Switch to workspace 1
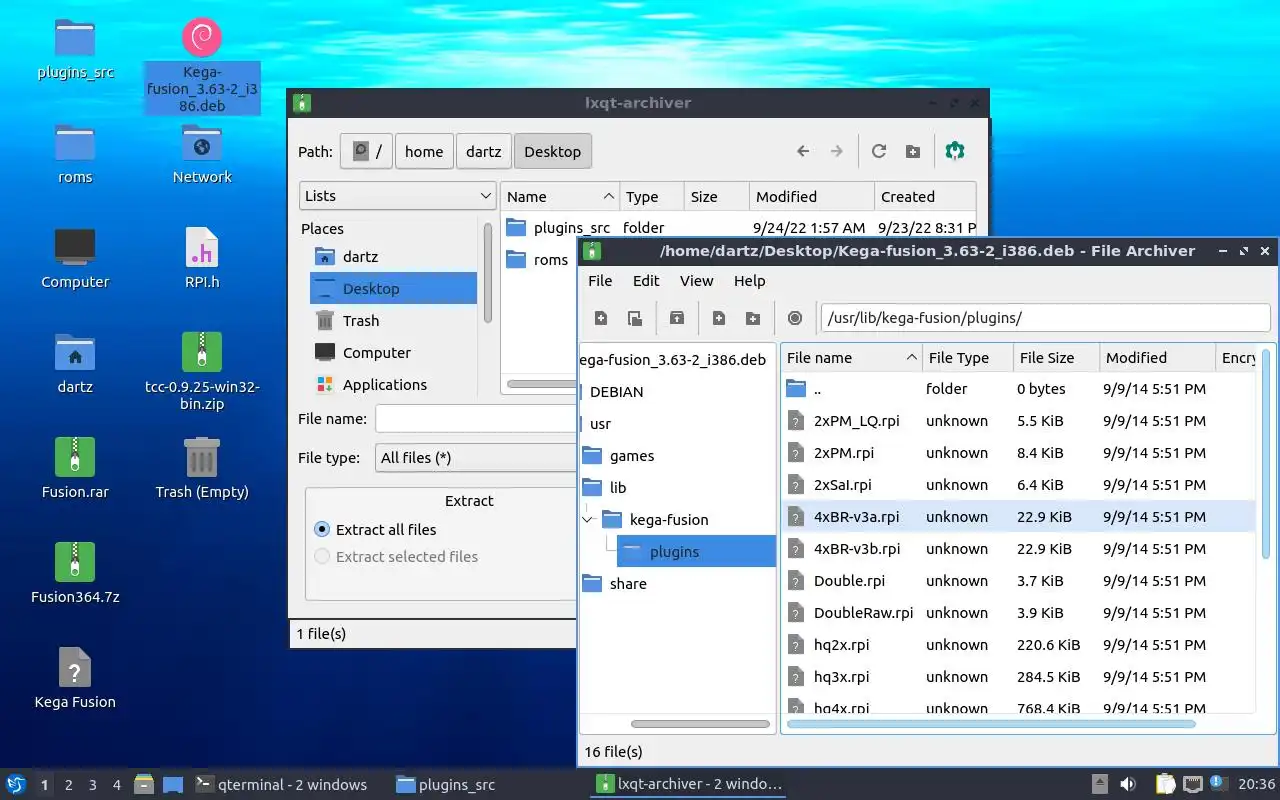 click(44, 785)
